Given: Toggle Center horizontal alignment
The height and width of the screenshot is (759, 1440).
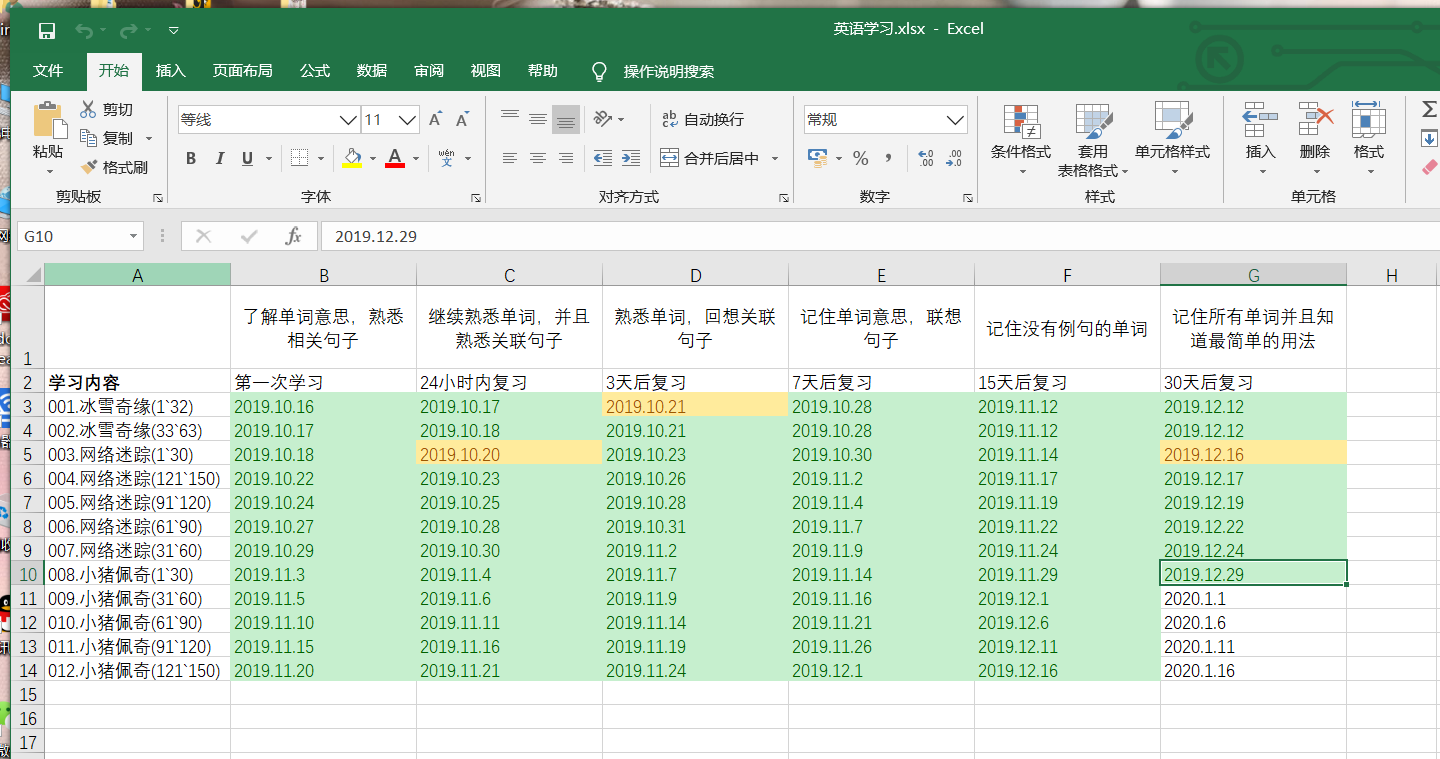Looking at the screenshot, I should [538, 158].
